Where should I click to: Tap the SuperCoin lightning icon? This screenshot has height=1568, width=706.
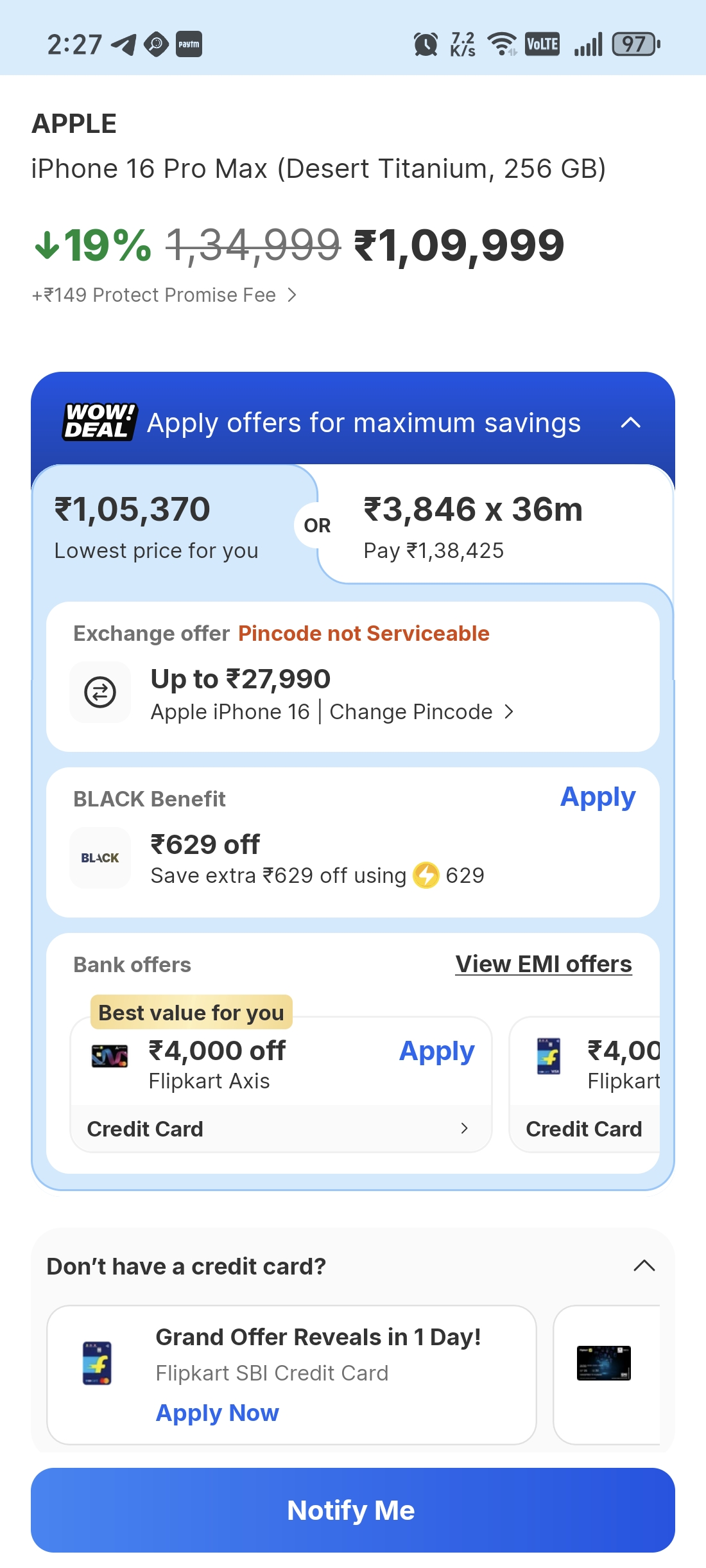click(426, 875)
